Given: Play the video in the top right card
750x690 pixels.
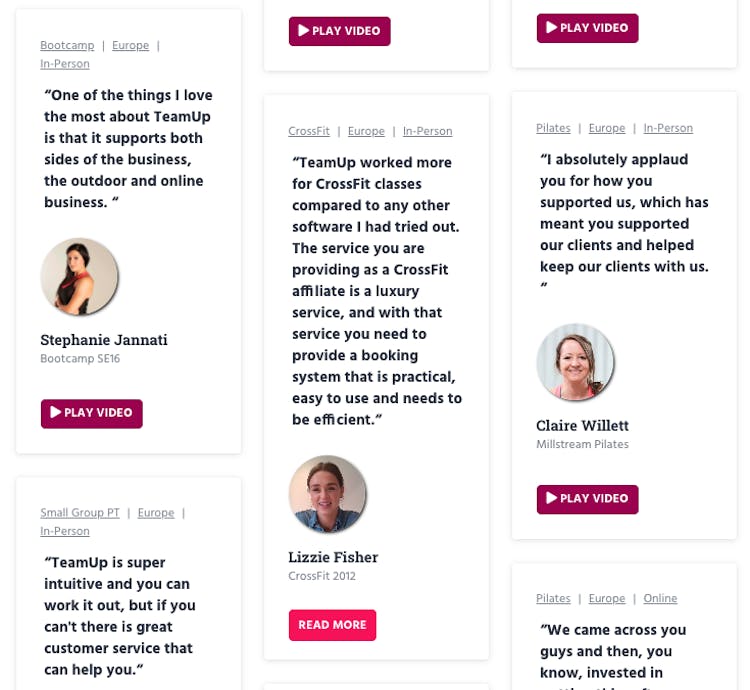Looking at the screenshot, I should (x=587, y=28).
